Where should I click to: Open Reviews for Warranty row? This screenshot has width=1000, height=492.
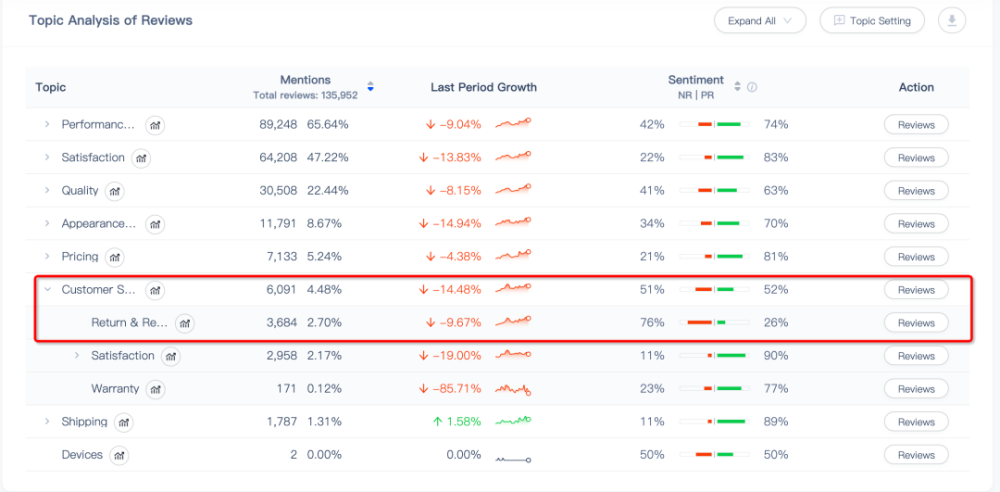[x=916, y=389]
